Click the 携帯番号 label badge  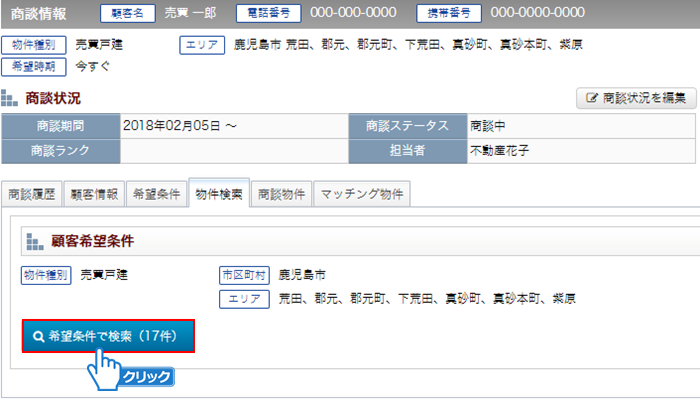click(x=449, y=13)
